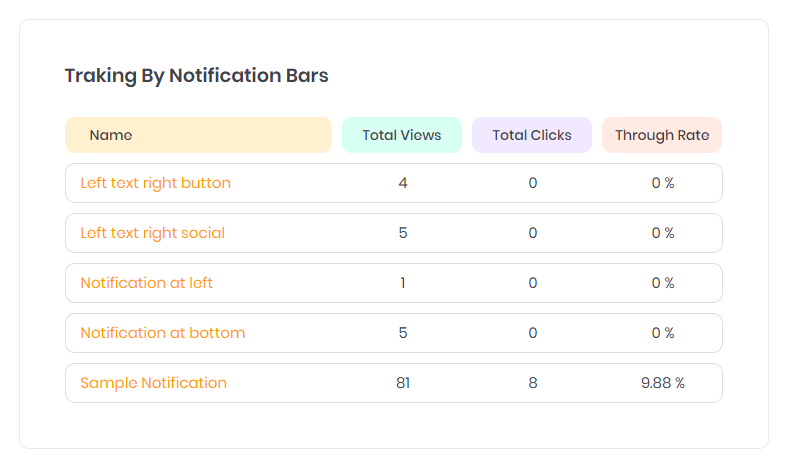Open the 'Left text right button' link
The image size is (788, 465).
(x=155, y=183)
